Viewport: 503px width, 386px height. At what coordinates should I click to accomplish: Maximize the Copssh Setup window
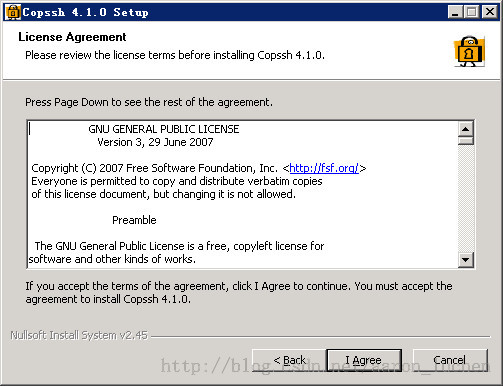click(472, 12)
